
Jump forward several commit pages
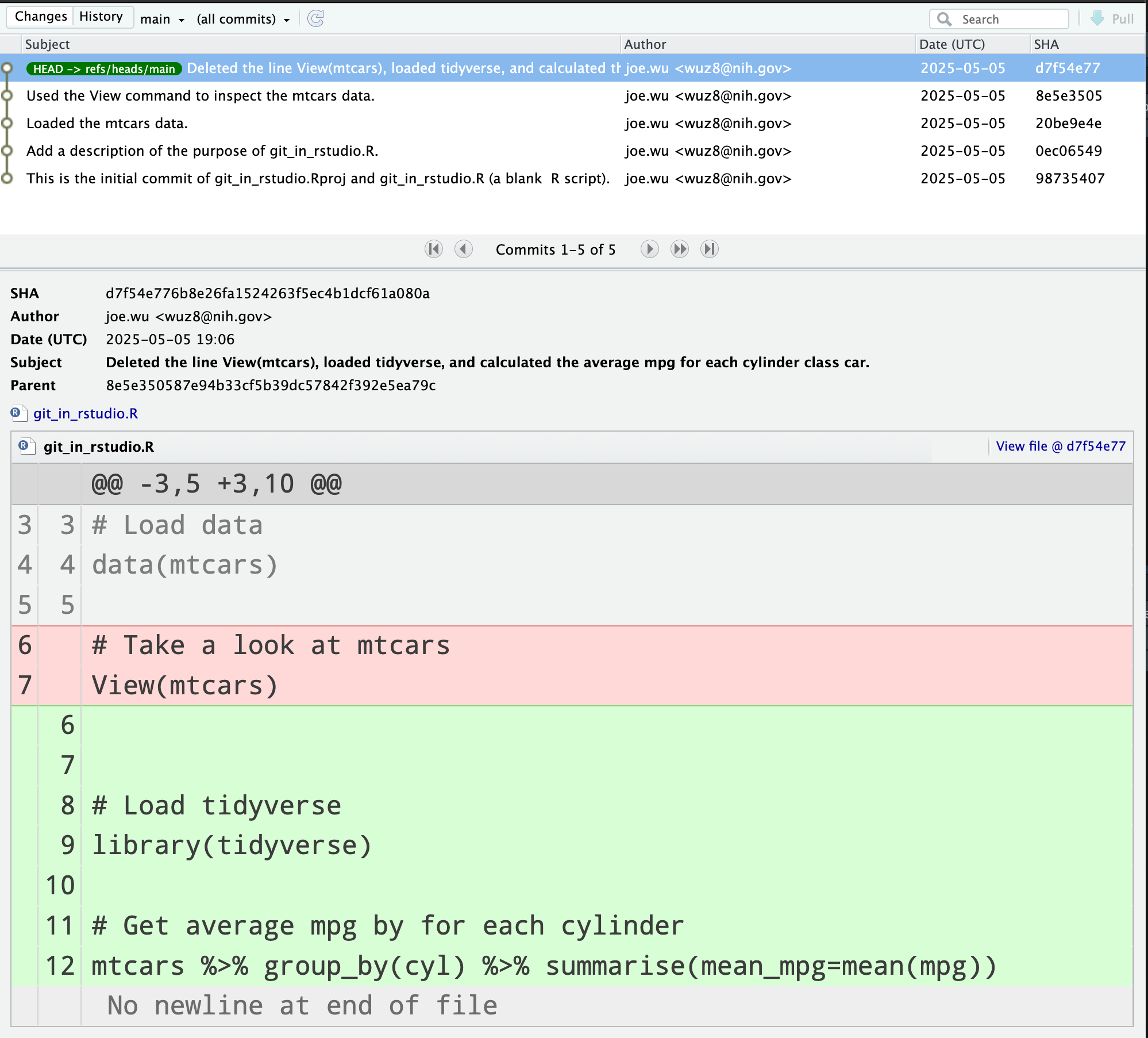click(680, 249)
